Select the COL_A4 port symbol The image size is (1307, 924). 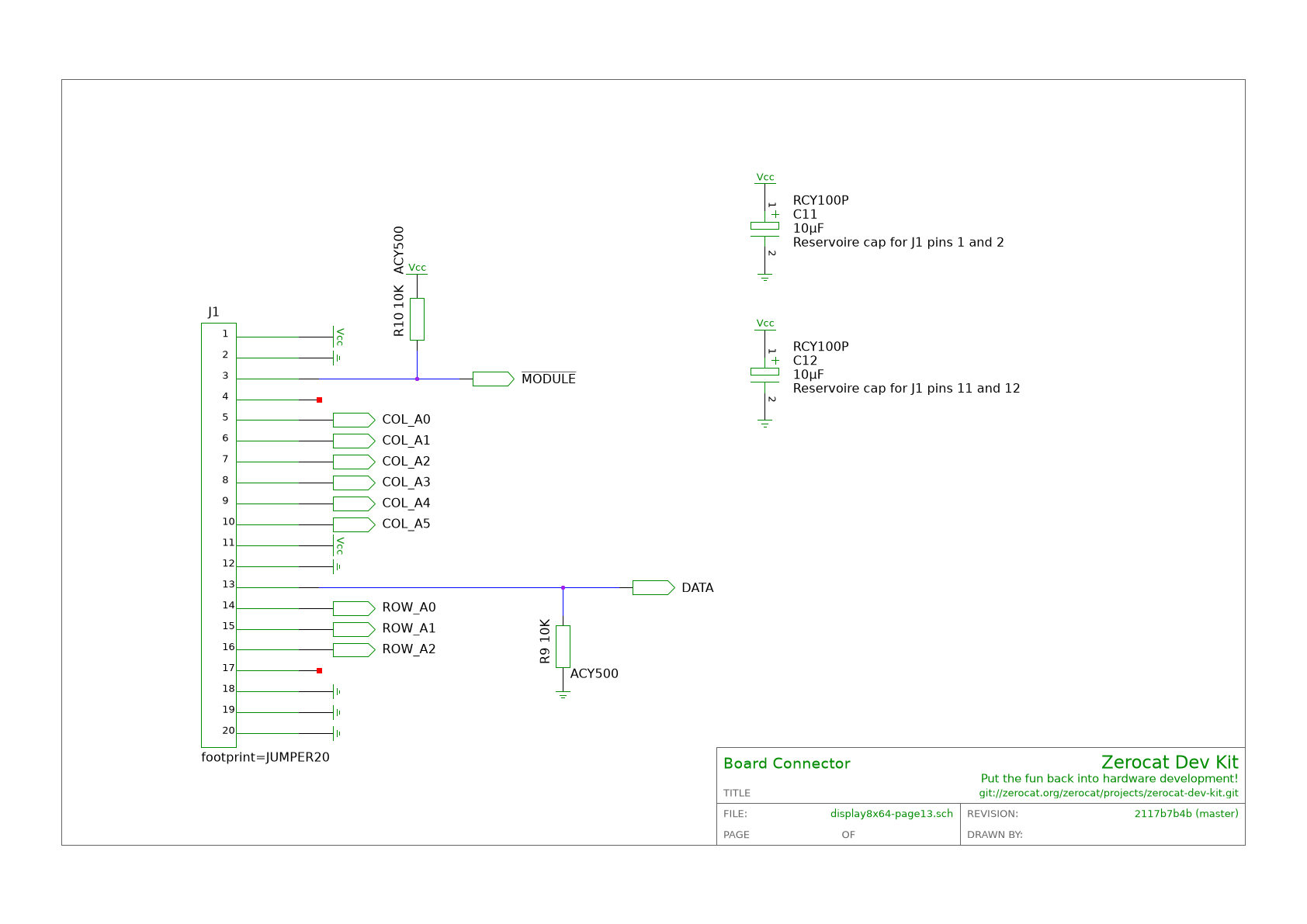point(354,504)
